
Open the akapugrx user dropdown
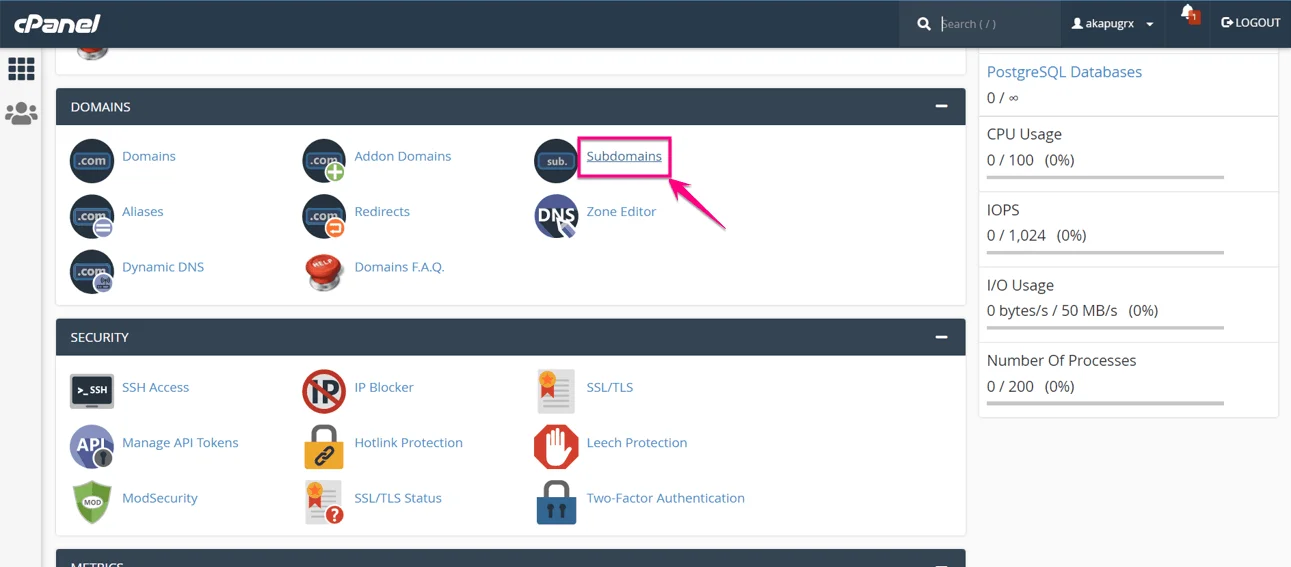pyautogui.click(x=1112, y=23)
